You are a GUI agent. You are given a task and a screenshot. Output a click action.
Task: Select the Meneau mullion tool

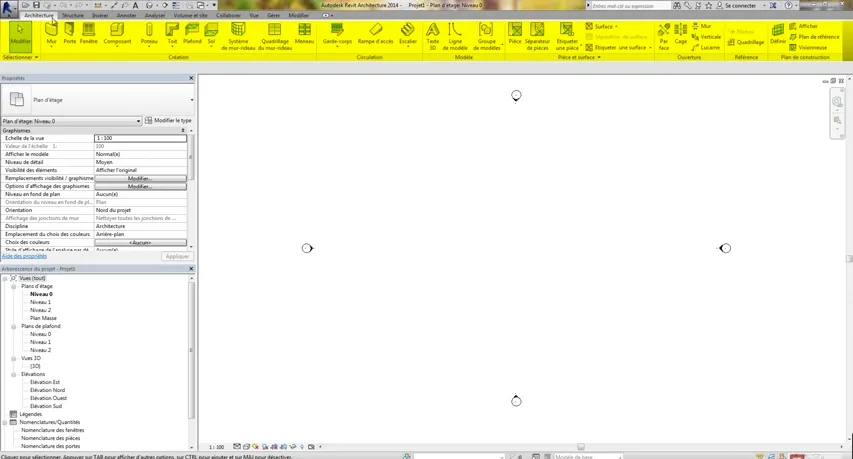click(304, 34)
